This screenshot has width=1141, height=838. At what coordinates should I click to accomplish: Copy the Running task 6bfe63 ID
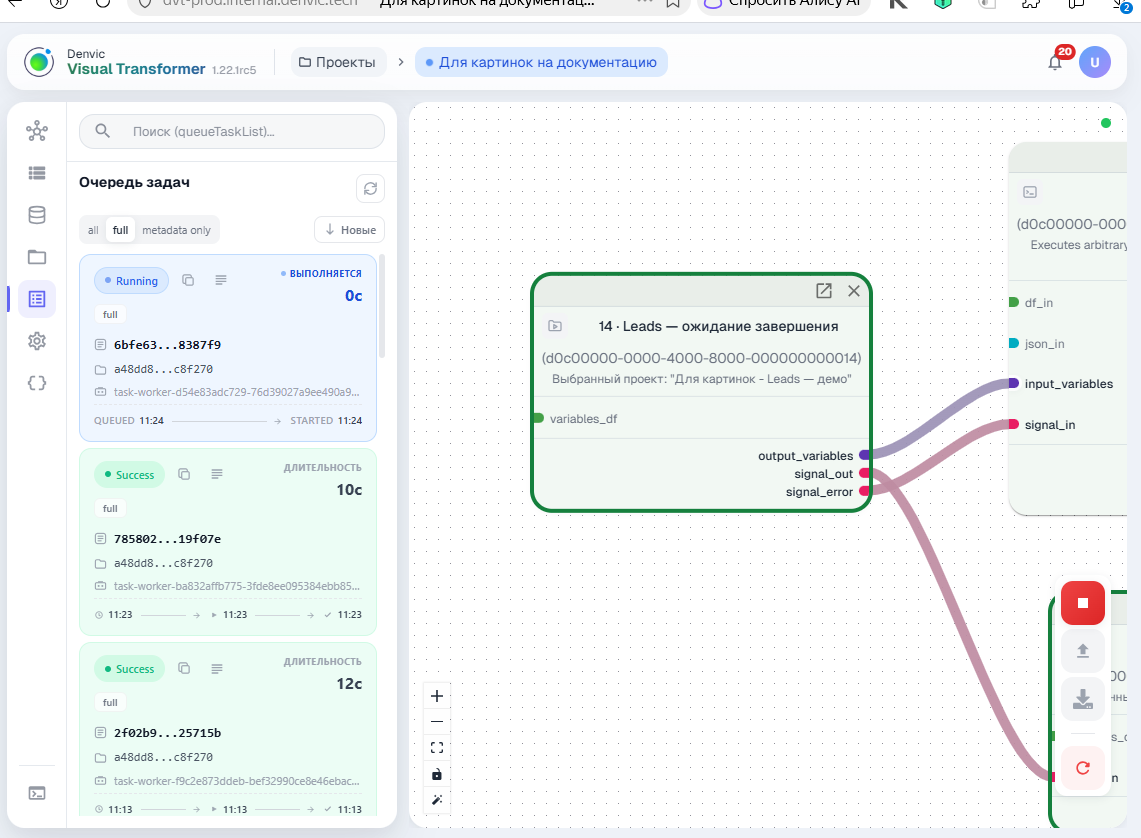pos(188,280)
